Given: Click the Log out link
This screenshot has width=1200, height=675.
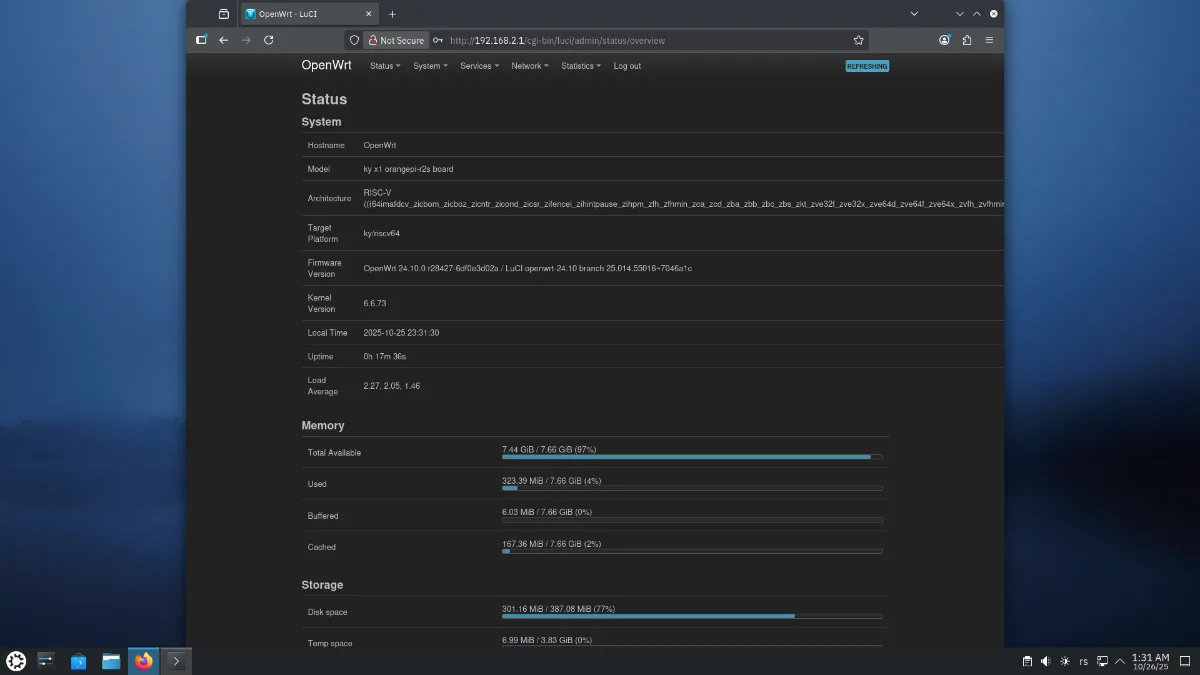Looking at the screenshot, I should (x=627, y=66).
